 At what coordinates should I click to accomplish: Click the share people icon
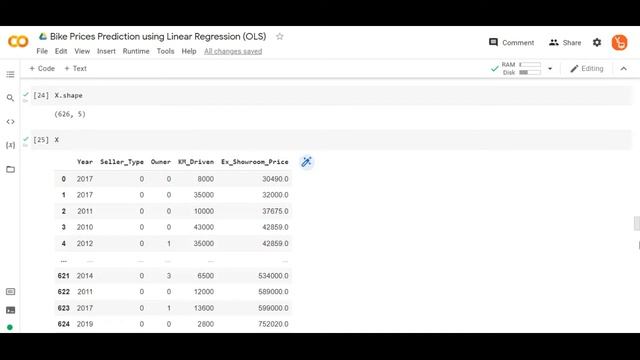(x=553, y=42)
